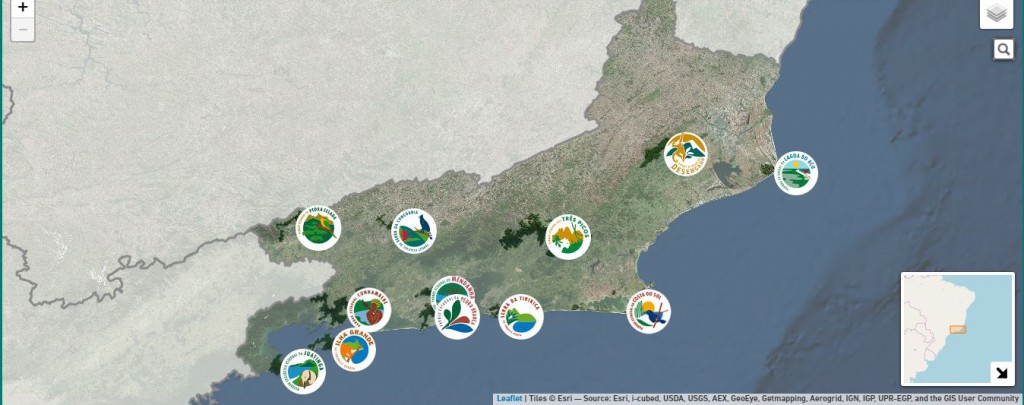Zoom out of the map
This screenshot has height=405, width=1024.
(x=23, y=30)
